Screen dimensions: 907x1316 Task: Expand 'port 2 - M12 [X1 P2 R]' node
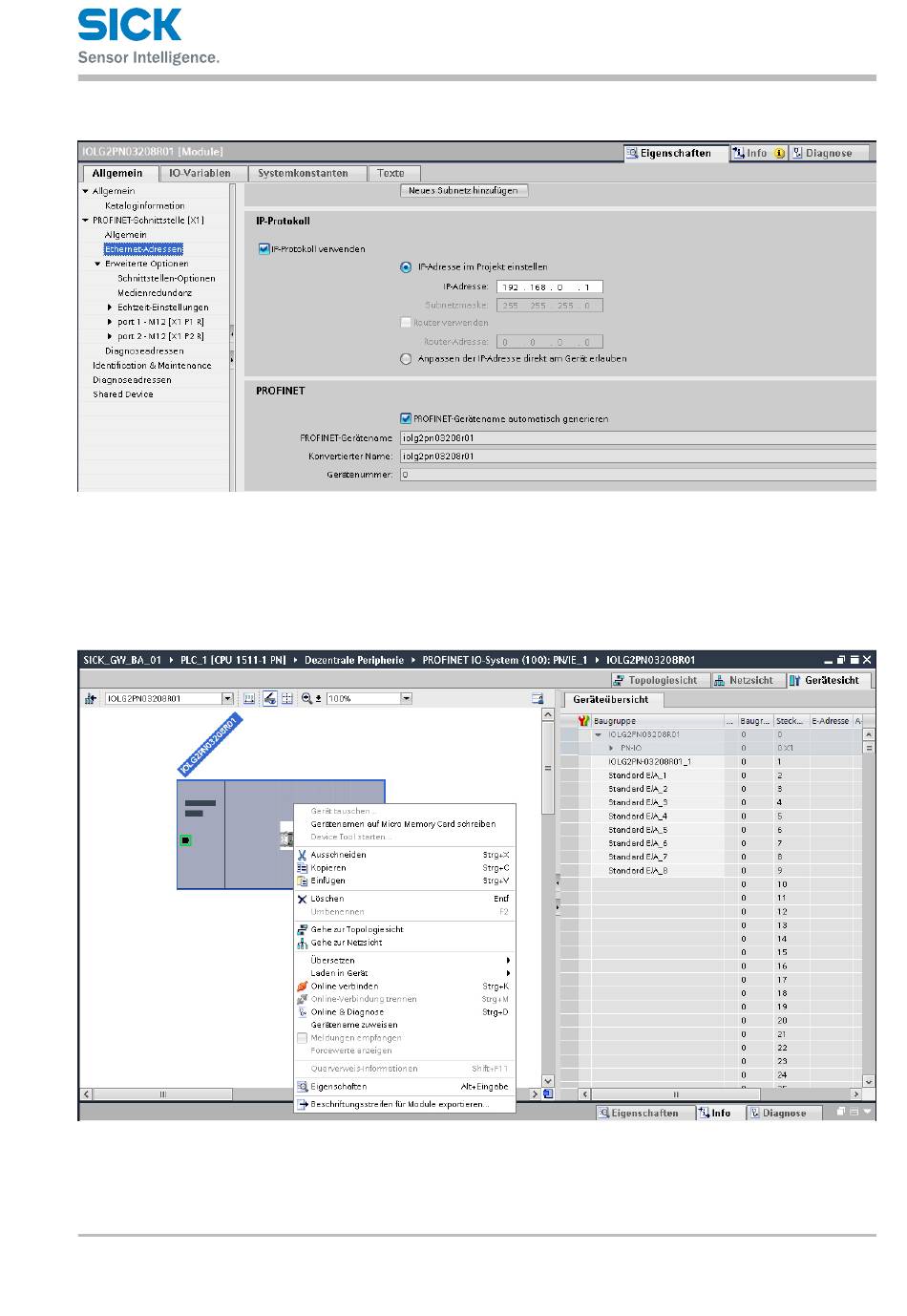click(x=110, y=336)
